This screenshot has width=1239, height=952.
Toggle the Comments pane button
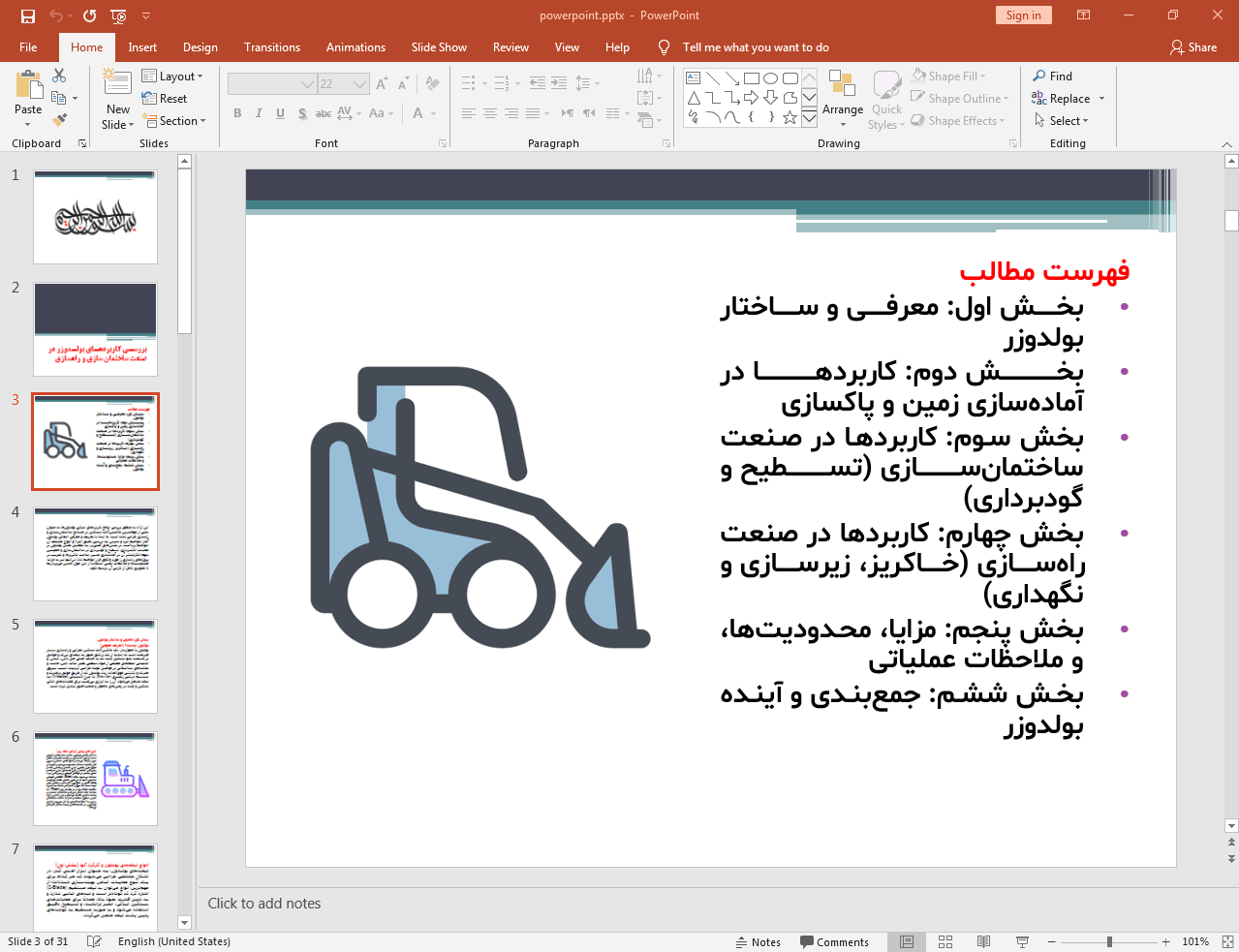[x=834, y=941]
